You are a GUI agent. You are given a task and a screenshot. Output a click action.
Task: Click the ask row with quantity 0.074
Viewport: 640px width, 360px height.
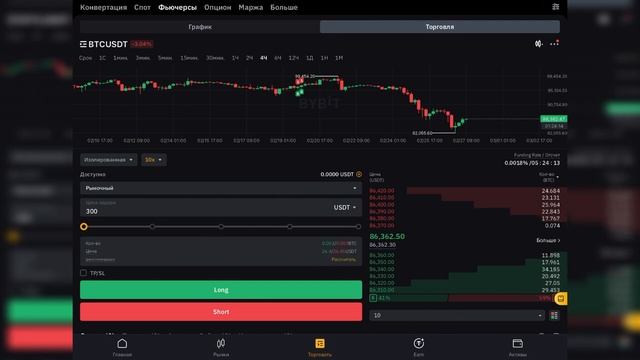[x=465, y=225]
